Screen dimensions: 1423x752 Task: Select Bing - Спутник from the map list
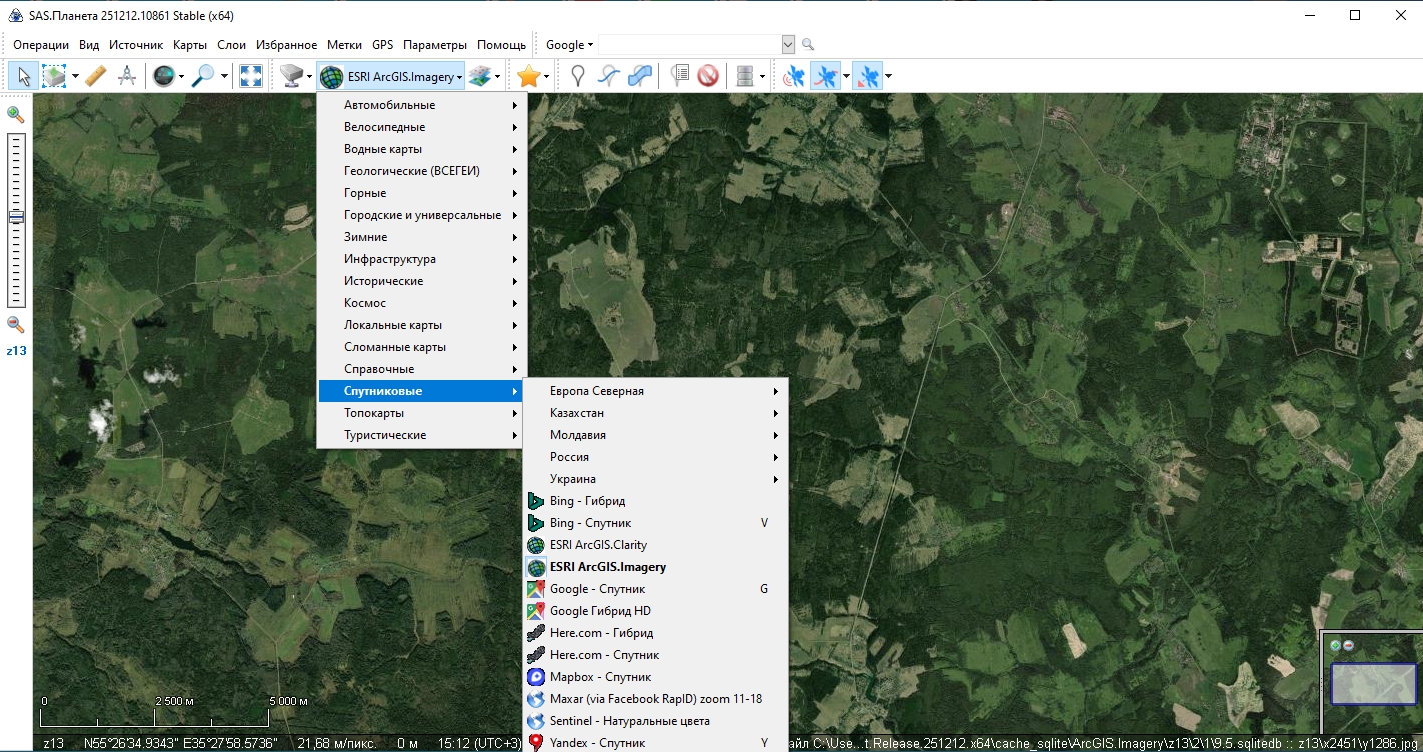pos(590,523)
